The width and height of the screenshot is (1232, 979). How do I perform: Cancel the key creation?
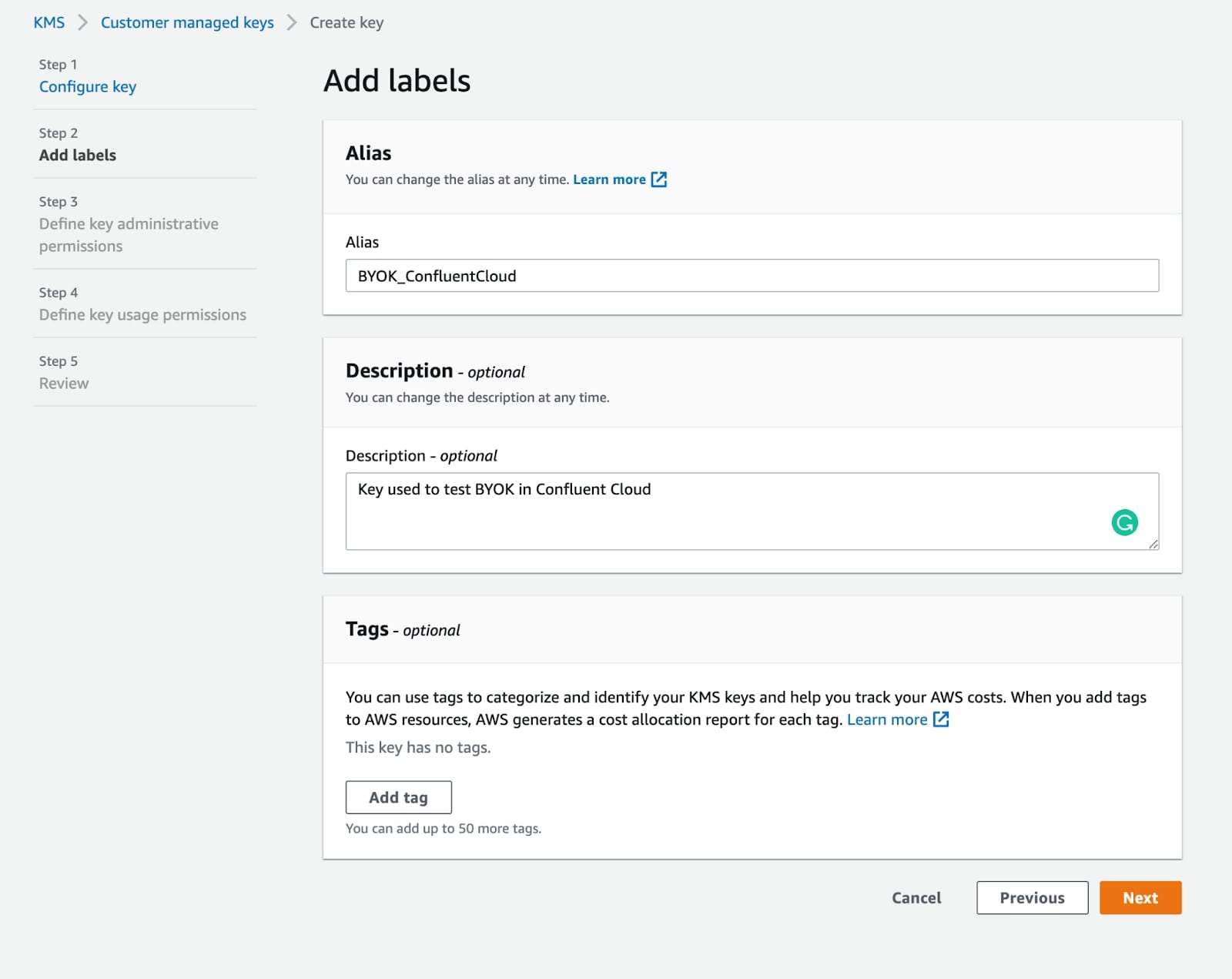tap(916, 898)
